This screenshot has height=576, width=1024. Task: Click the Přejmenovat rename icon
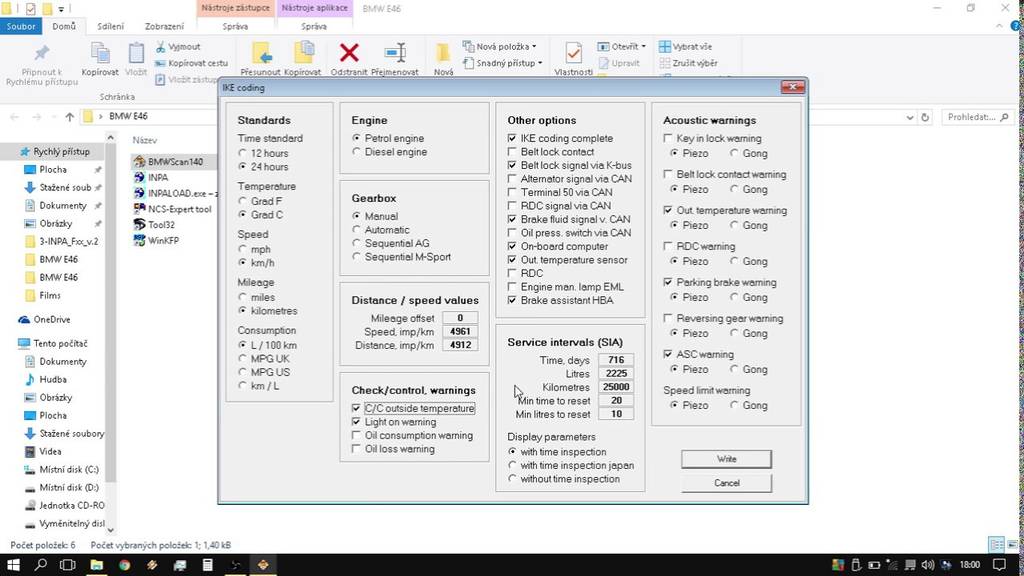[x=395, y=52]
